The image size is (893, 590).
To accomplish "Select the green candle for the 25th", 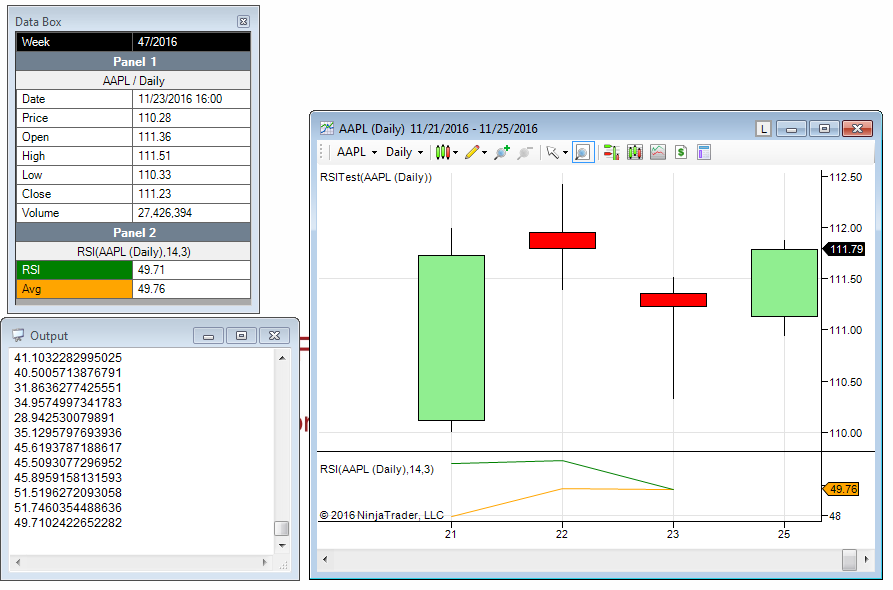I will point(785,282).
